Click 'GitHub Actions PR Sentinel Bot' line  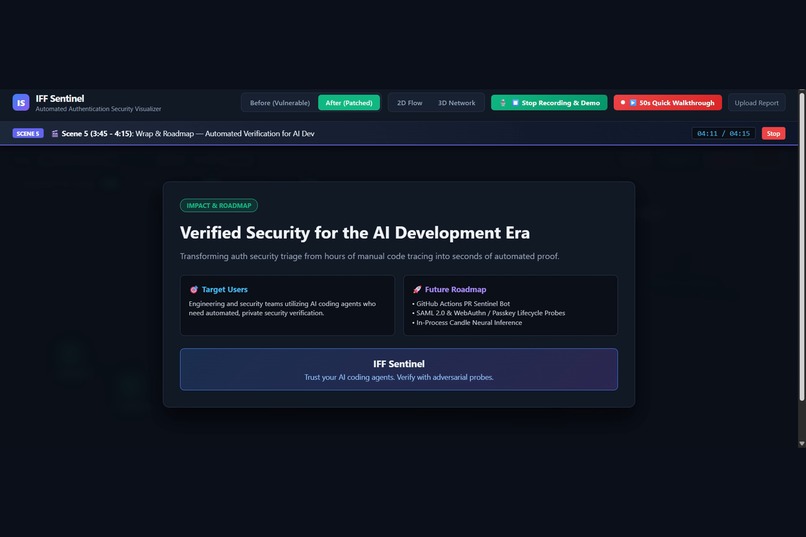coord(461,304)
